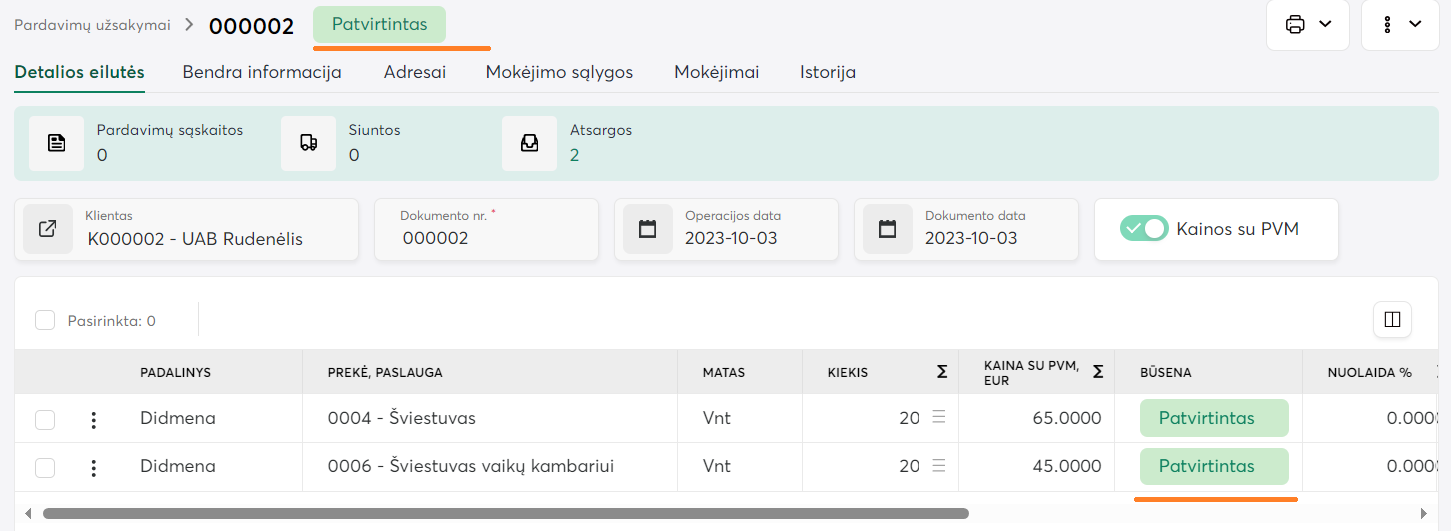Screen dimensions: 1451x531
Task: Go back to Pardavimų užsakymai breadcrumb
Action: click(x=92, y=25)
